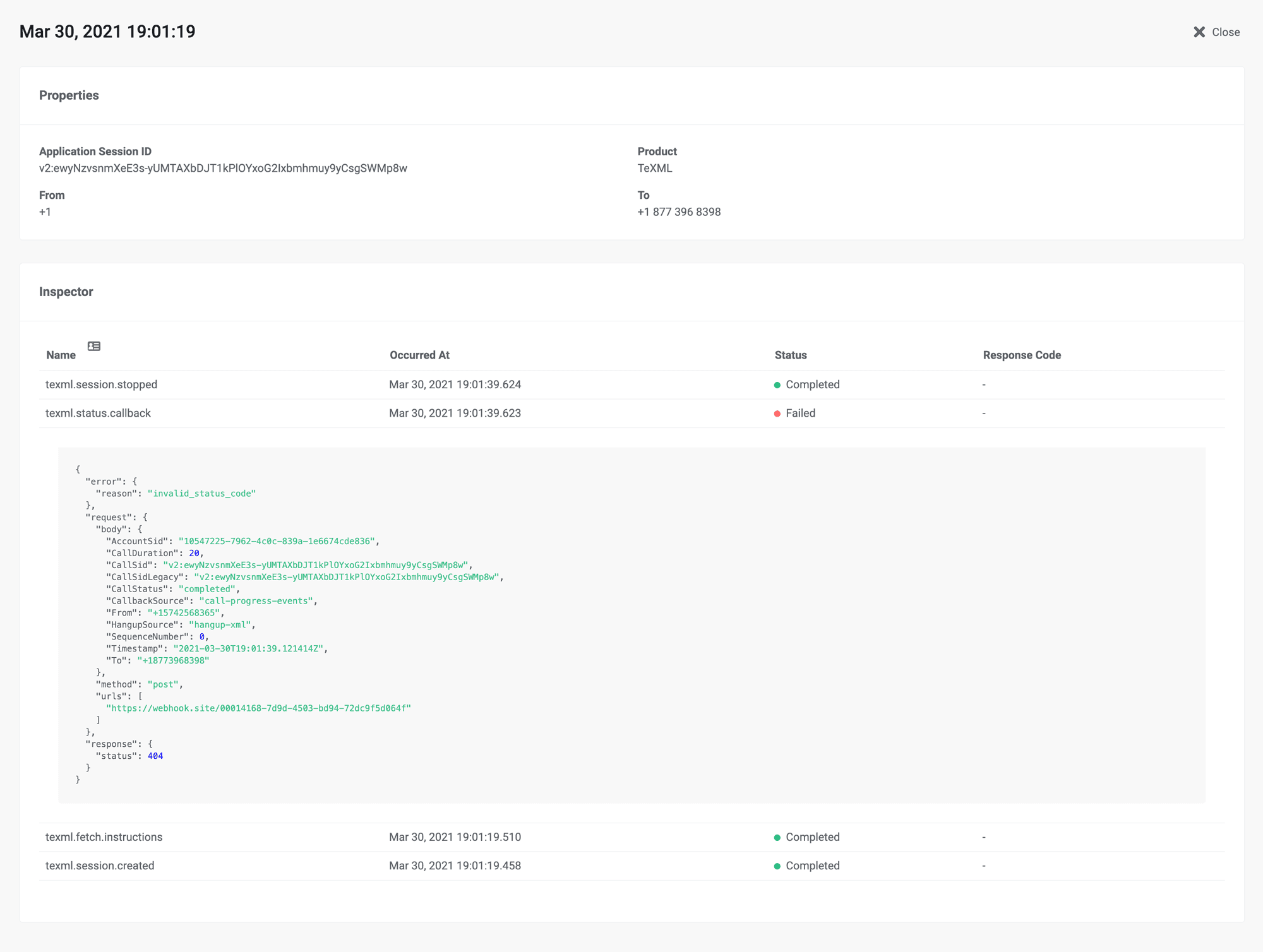Click the Application Session ID value

point(223,169)
